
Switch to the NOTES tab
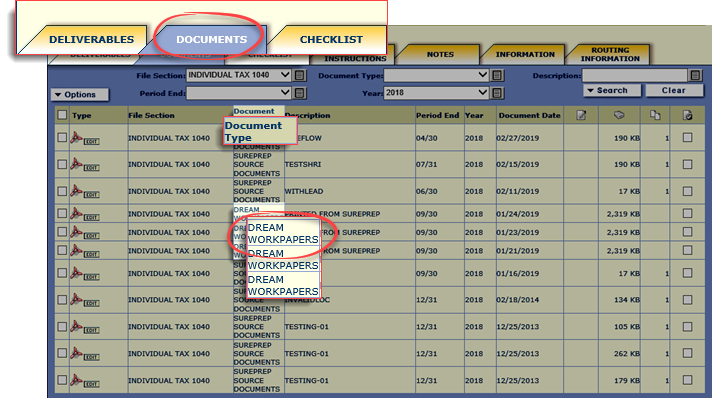440,54
